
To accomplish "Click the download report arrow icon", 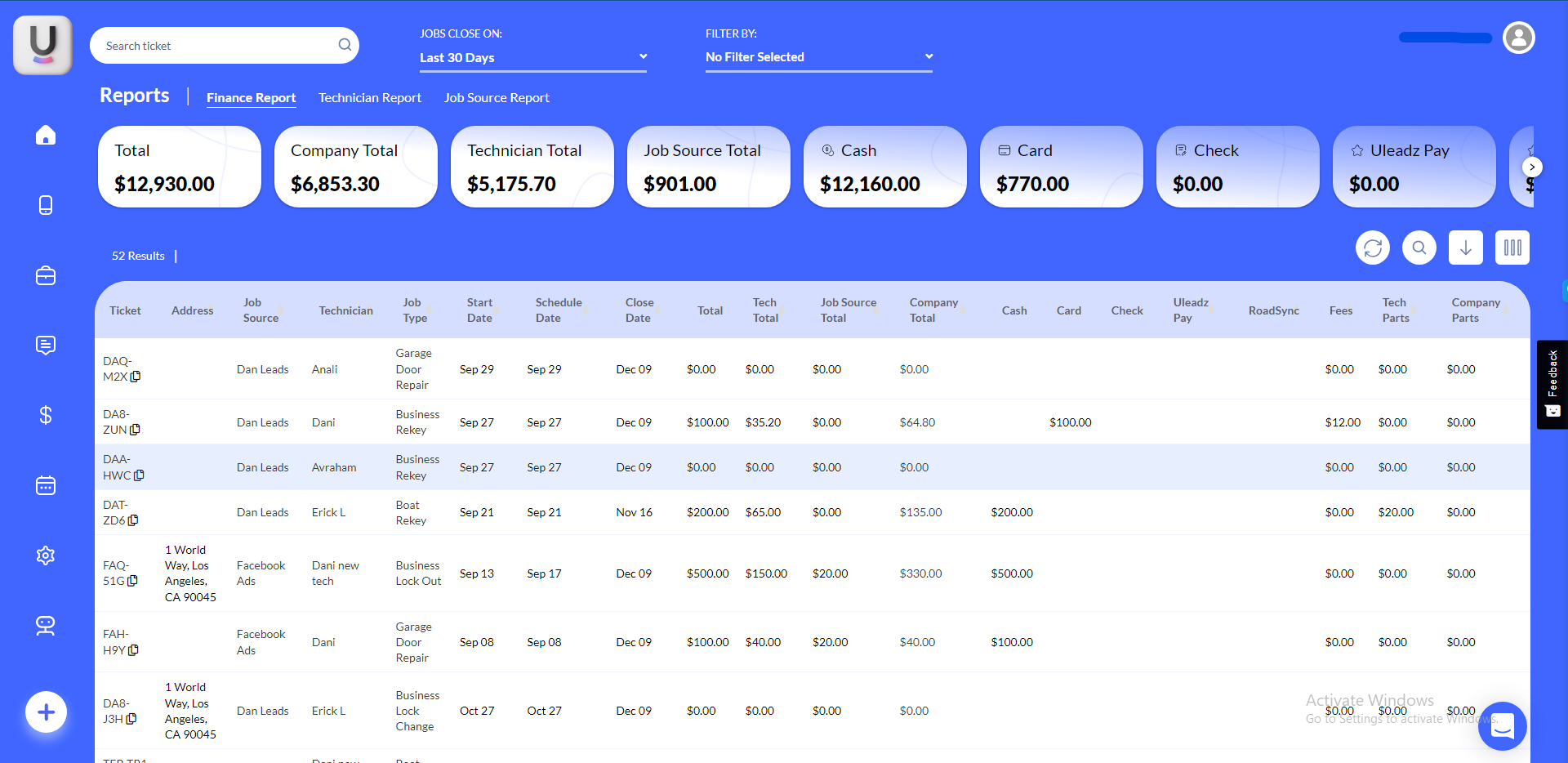I will pyautogui.click(x=1466, y=248).
